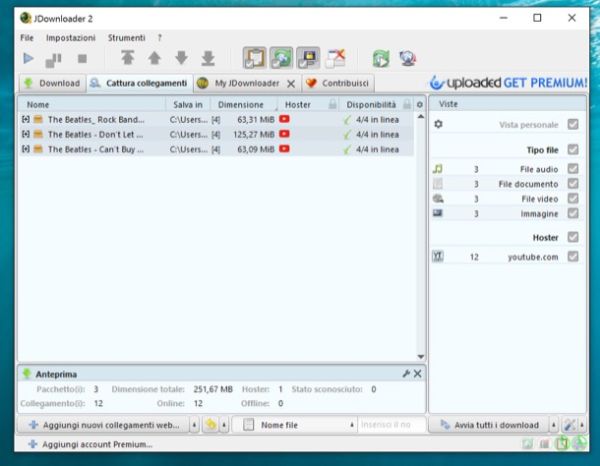This screenshot has height=466, width=600.
Task: Click the youtube.com hoster icon in Viste
Action: 438,256
